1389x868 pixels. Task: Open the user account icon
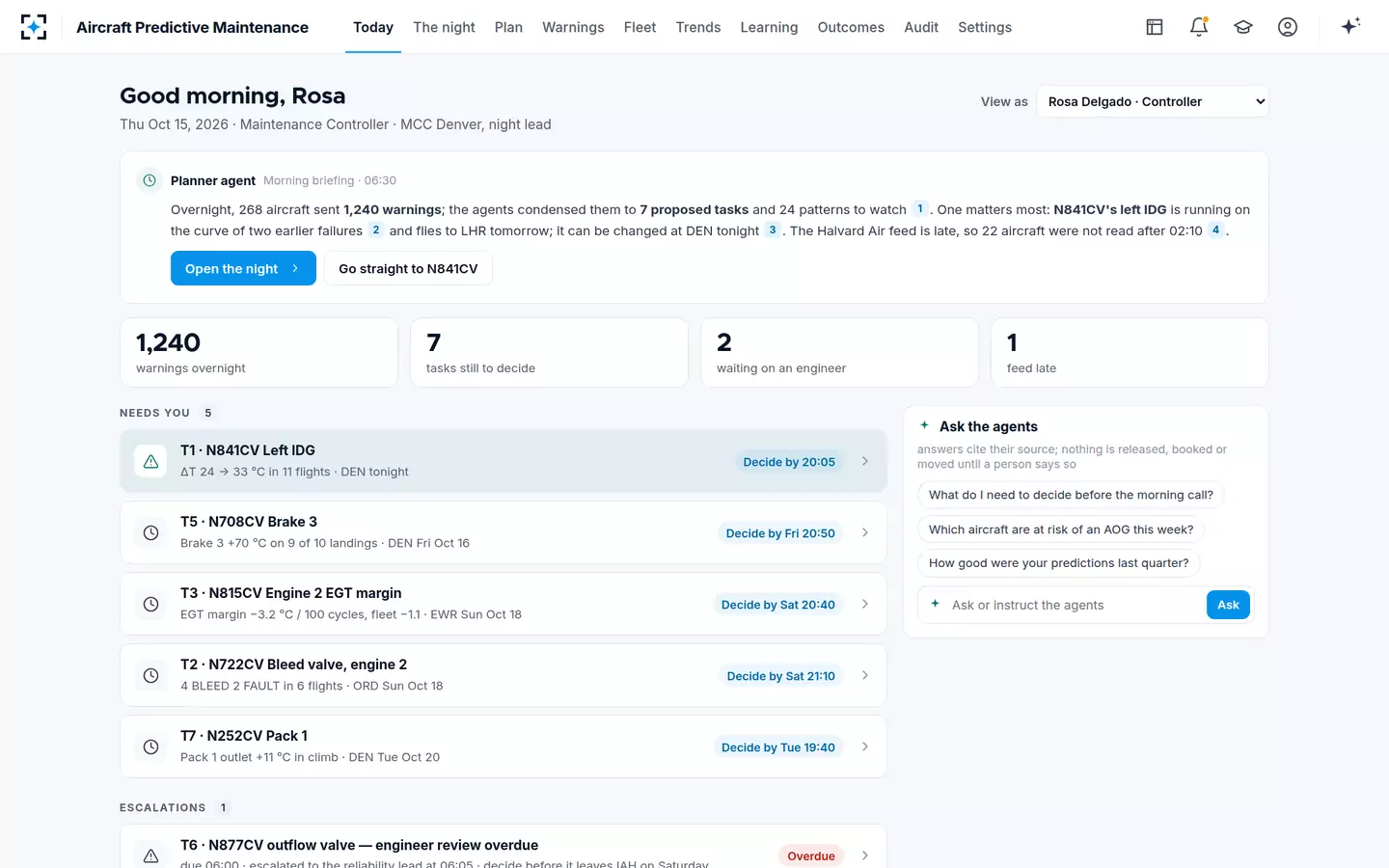(x=1288, y=27)
